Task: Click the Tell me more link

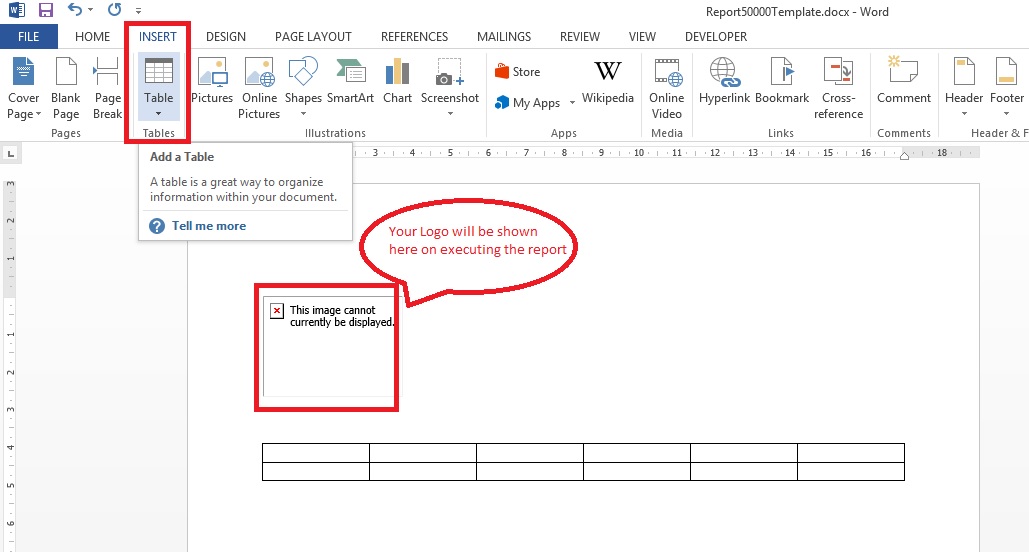Action: click(209, 226)
